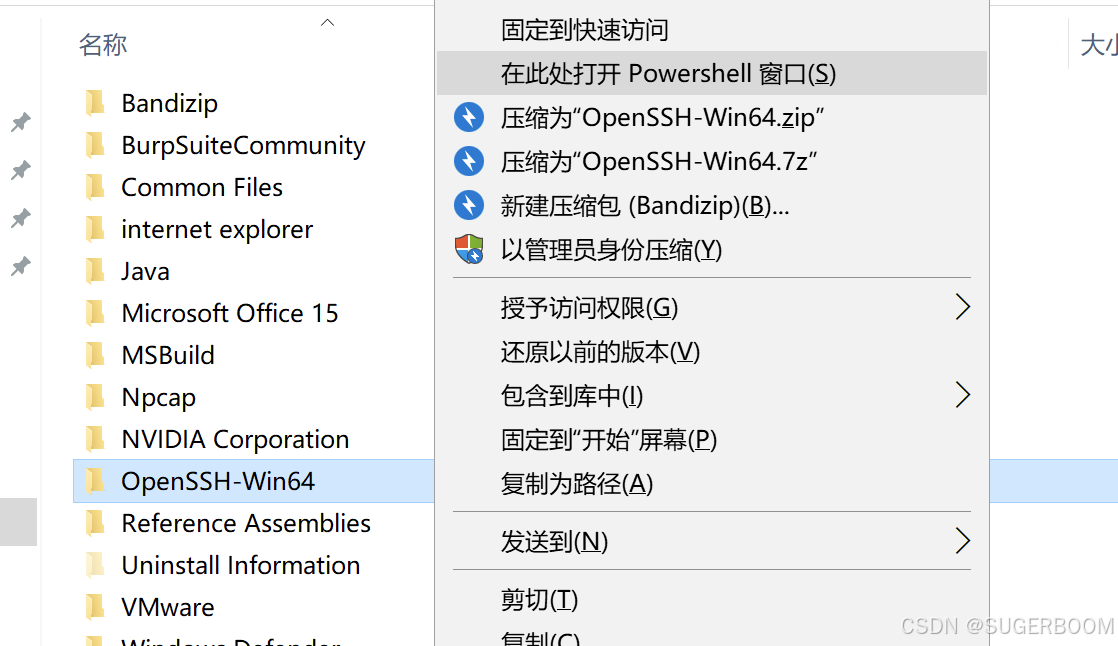Open Powershell window here via 在此处打开 Powershell 窗口

(712, 73)
